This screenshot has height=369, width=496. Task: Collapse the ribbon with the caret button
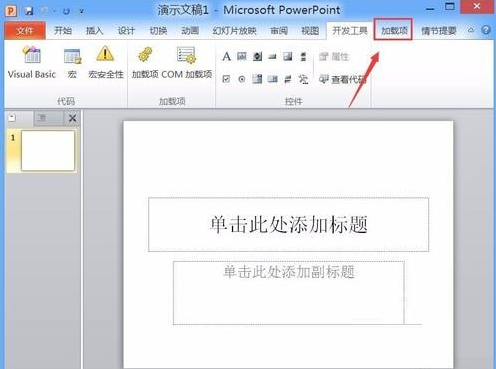(471, 30)
